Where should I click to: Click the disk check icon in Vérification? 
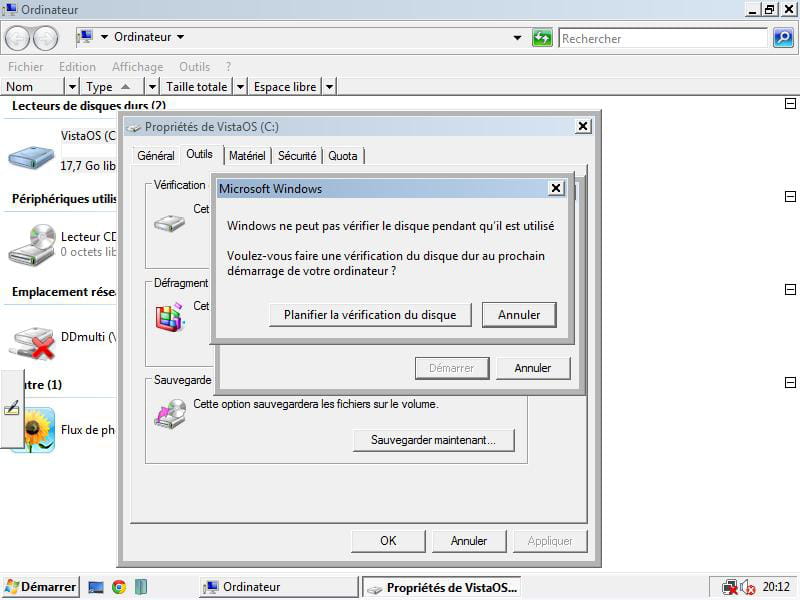(169, 223)
